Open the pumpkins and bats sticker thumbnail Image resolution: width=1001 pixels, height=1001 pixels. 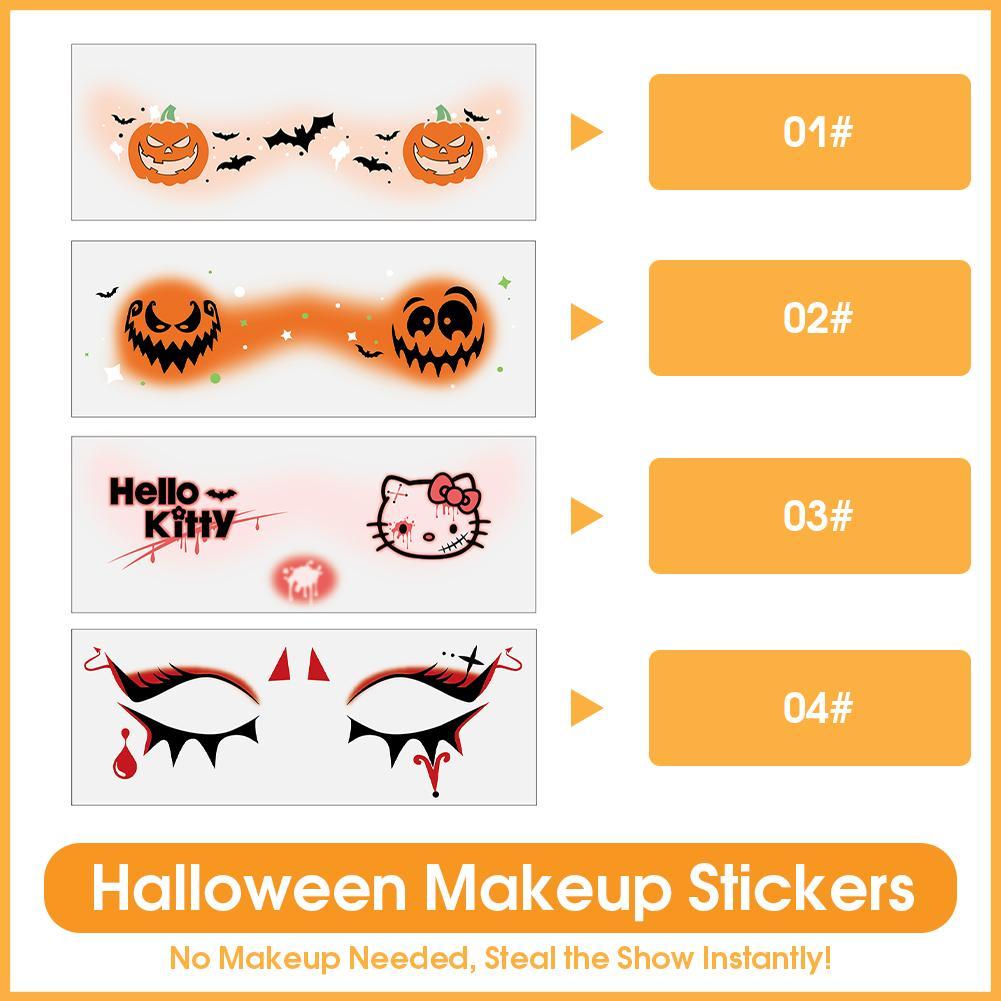pos(303,132)
